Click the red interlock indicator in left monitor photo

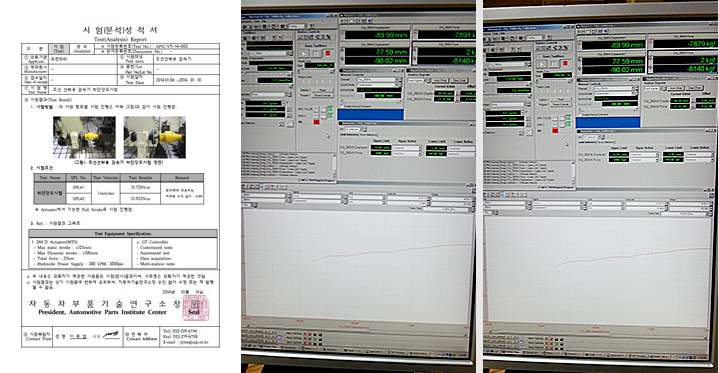(x=316, y=122)
